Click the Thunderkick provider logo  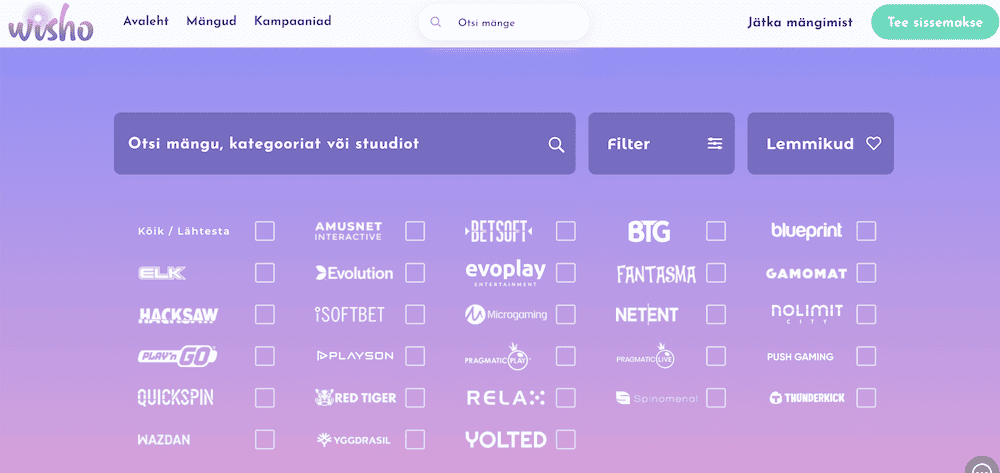(807, 398)
